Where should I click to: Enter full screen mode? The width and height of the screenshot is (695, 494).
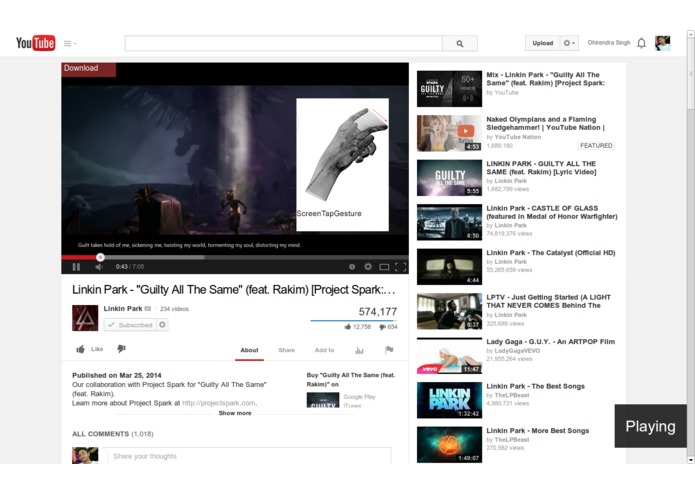(x=400, y=267)
